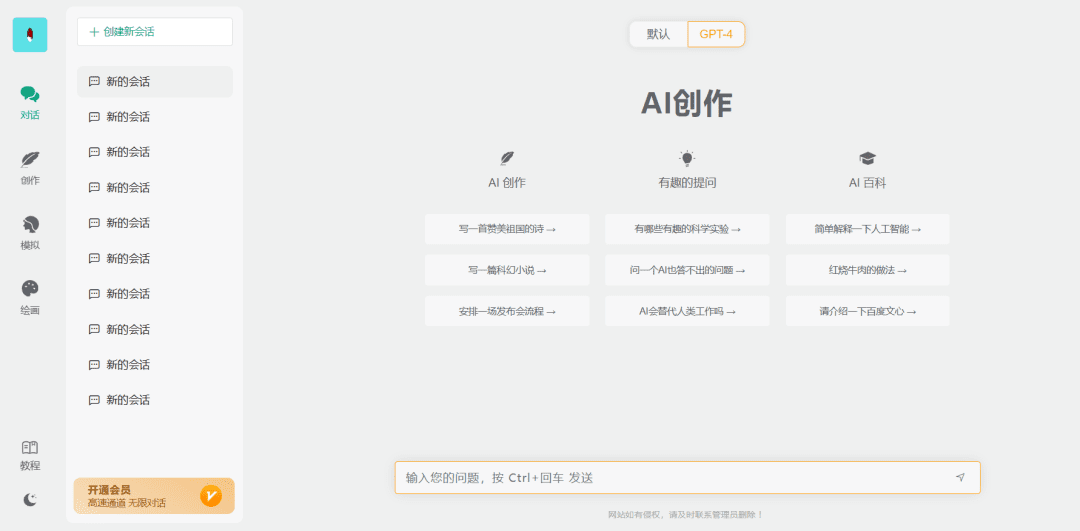Focus the question input field
1080x531 pixels.
tap(687, 477)
